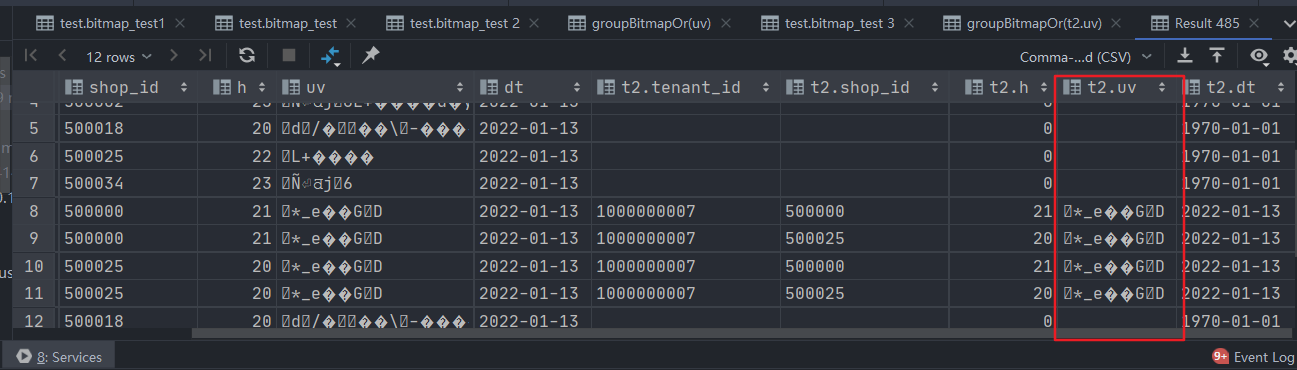Image resolution: width=1297 pixels, height=370 pixels.
Task: Click the stop query square icon
Action: [x=289, y=56]
